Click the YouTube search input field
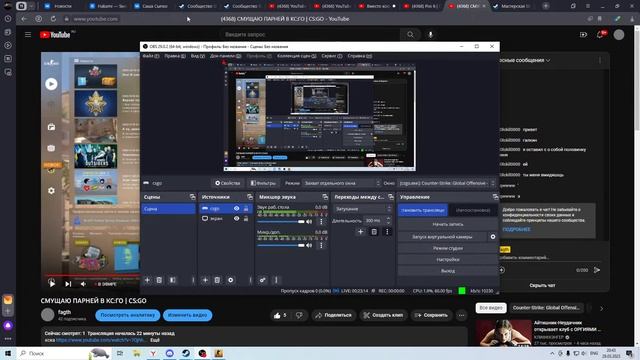 pyautogui.click(x=310, y=35)
